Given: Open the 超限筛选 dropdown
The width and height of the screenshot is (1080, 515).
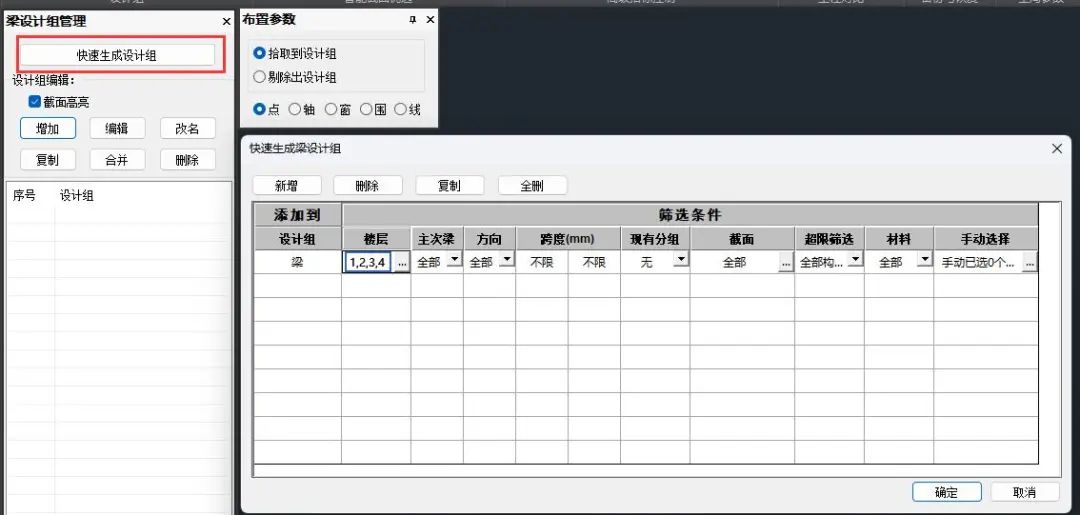Looking at the screenshot, I should pos(855,259).
